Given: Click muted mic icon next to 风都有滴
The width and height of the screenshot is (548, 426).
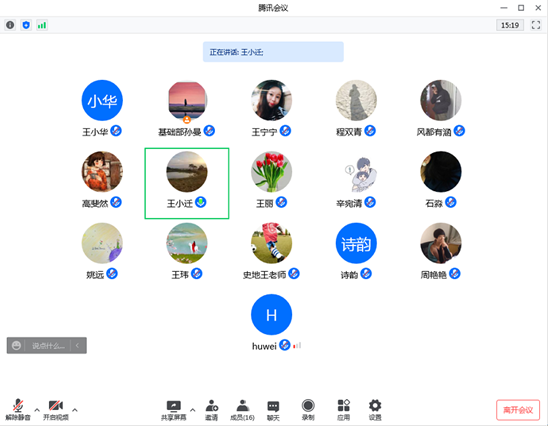Looking at the screenshot, I should click(x=459, y=131).
